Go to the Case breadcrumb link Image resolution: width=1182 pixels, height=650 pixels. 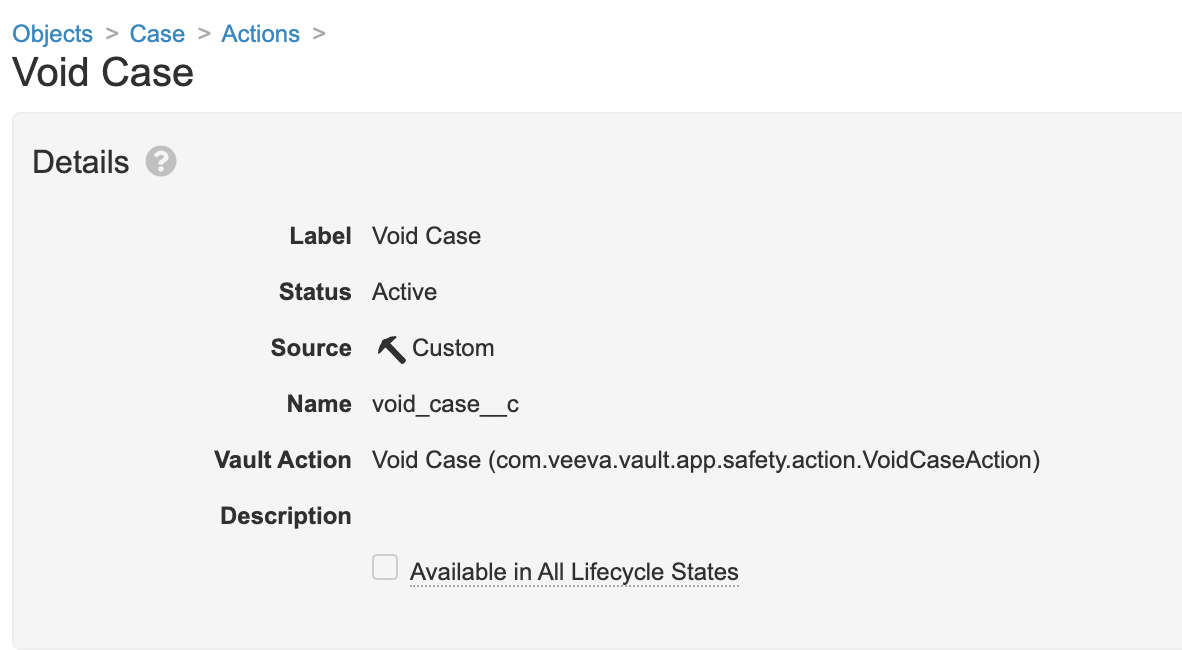tap(157, 34)
